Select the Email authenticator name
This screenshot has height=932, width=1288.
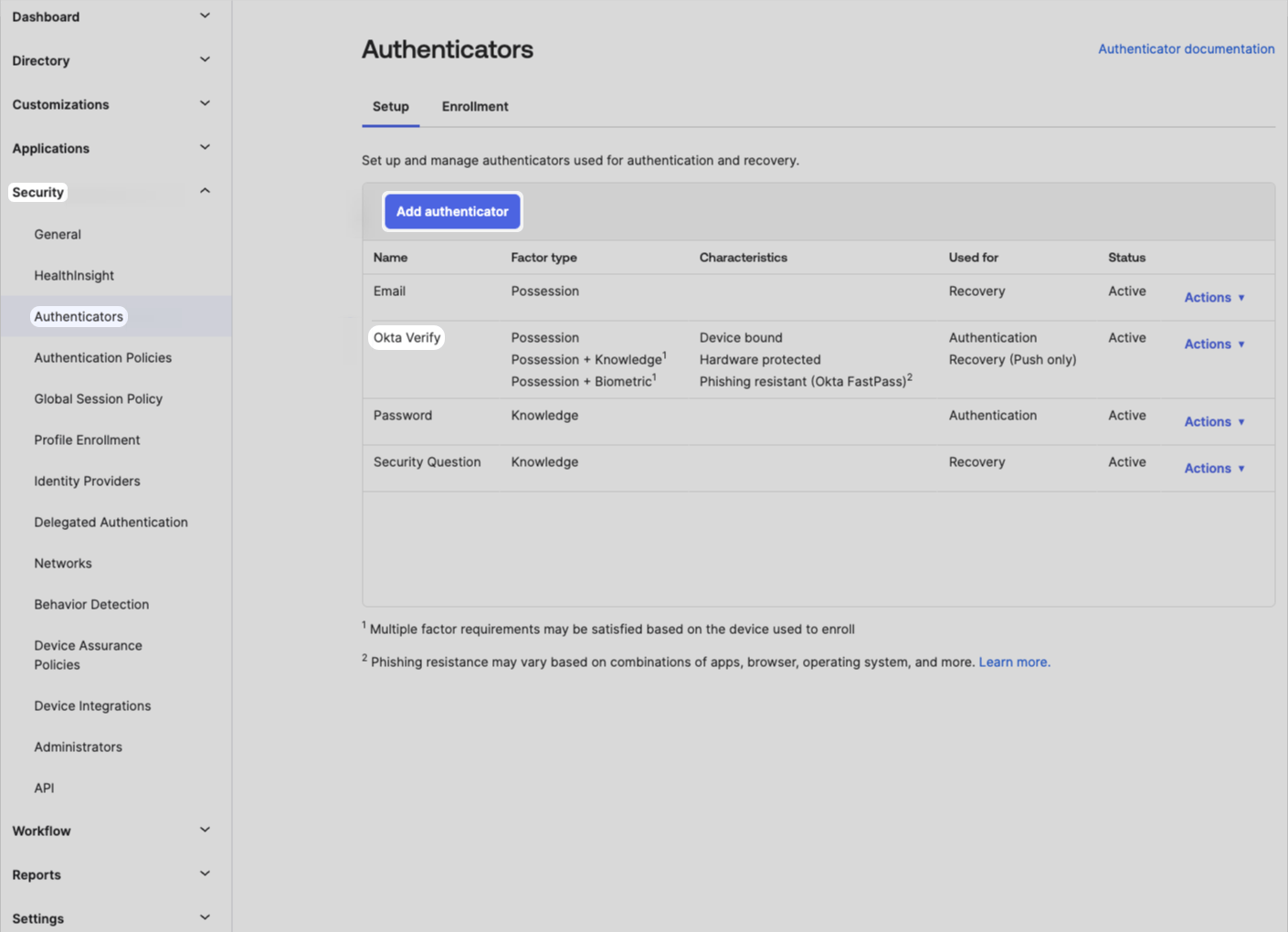[389, 291]
